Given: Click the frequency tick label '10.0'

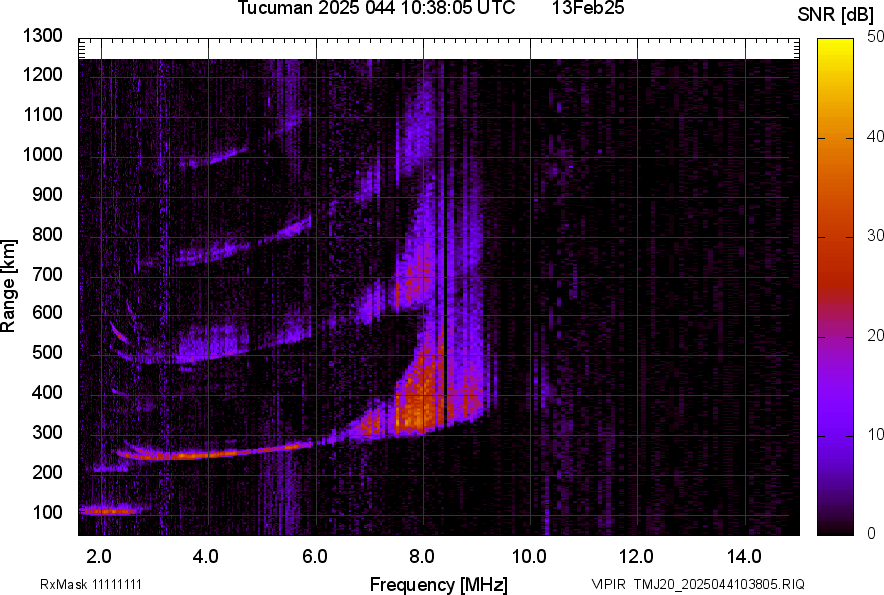Looking at the screenshot, I should [529, 557].
